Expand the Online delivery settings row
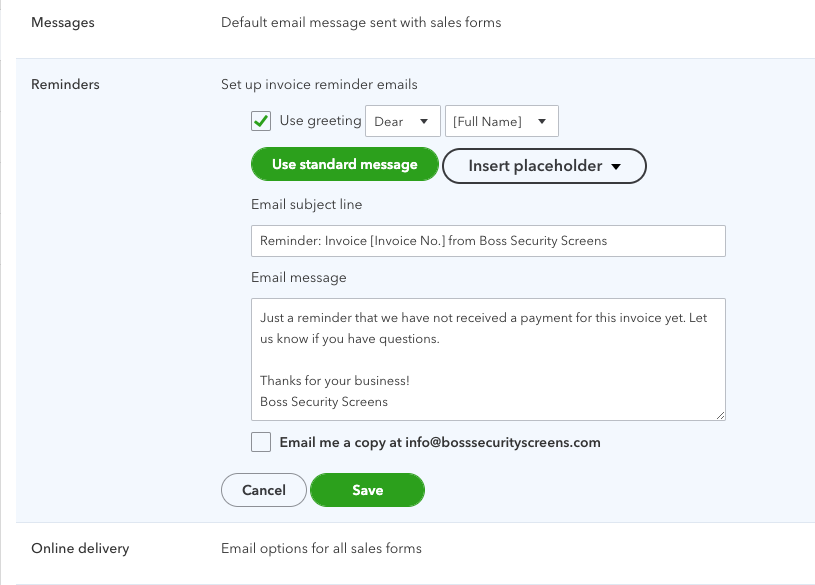 click(80, 548)
